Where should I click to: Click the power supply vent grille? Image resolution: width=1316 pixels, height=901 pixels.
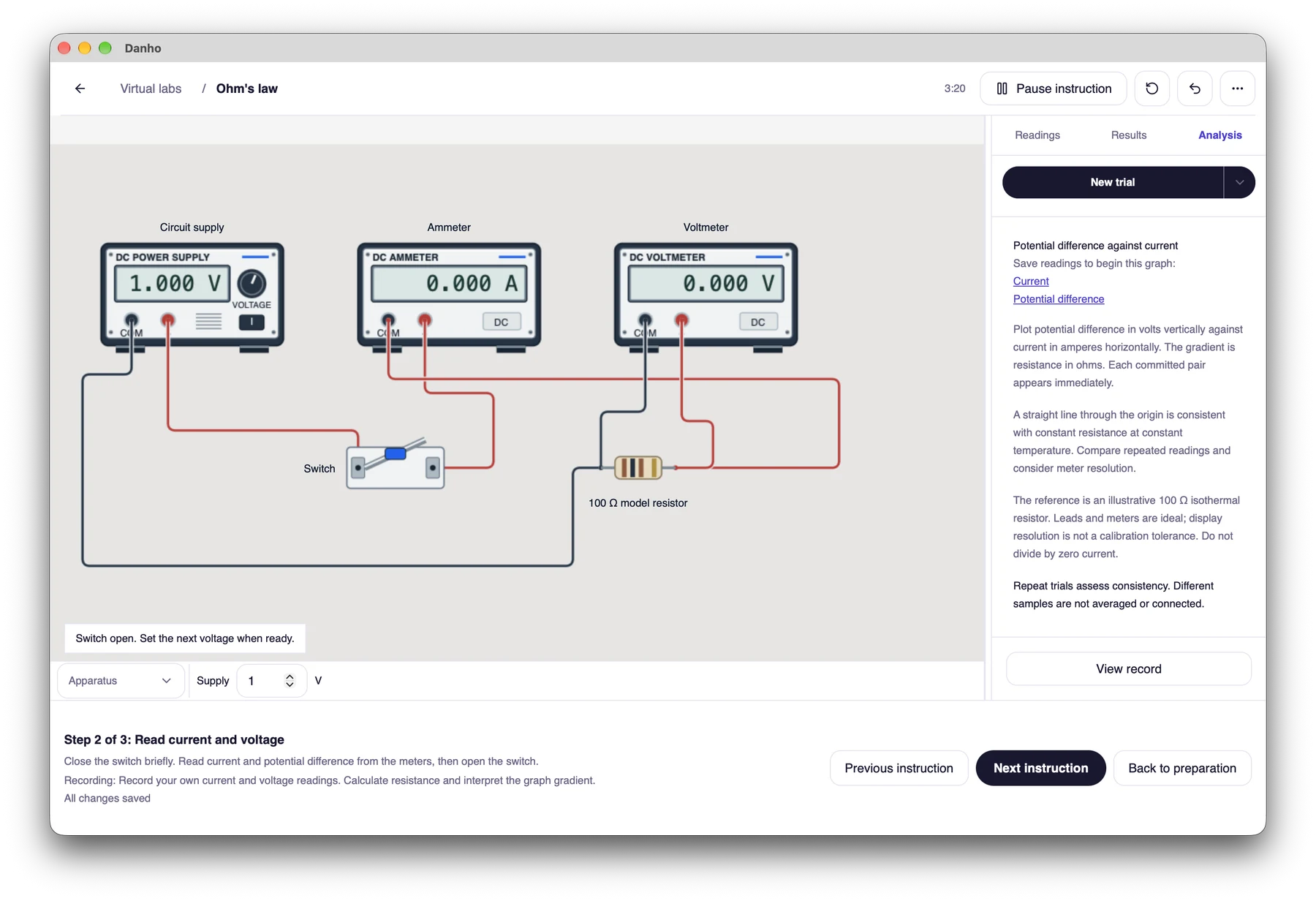[208, 322]
